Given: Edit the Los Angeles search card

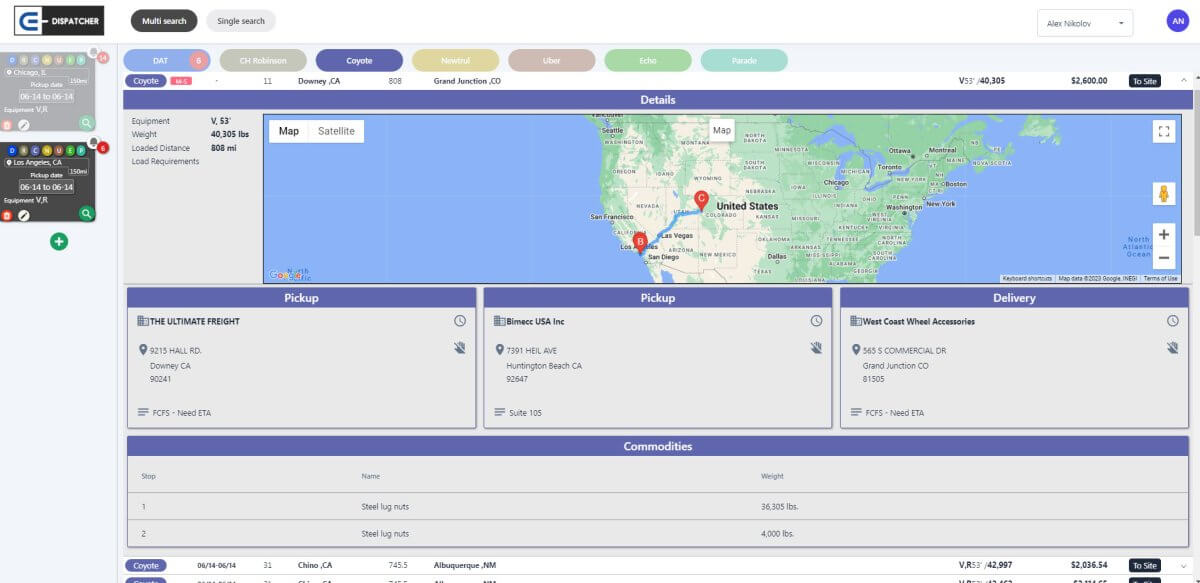Looking at the screenshot, I should pyautogui.click(x=24, y=214).
